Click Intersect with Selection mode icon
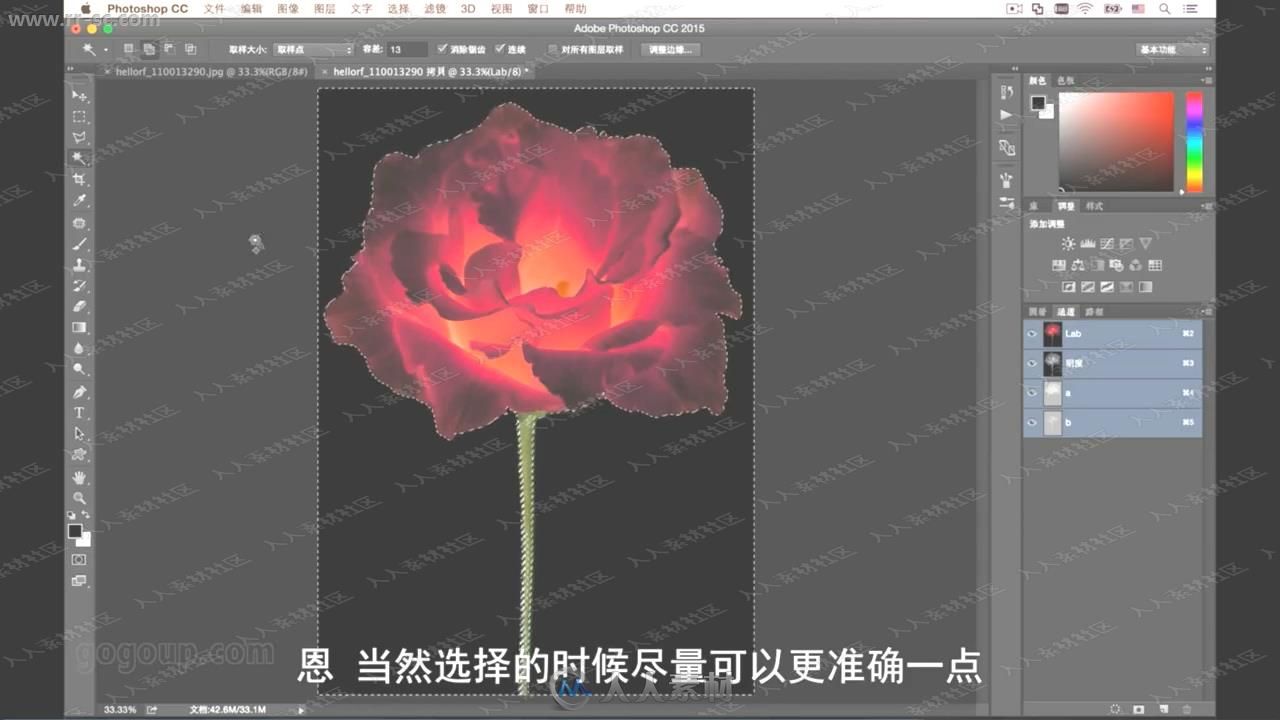The image size is (1280, 720). tap(190, 48)
